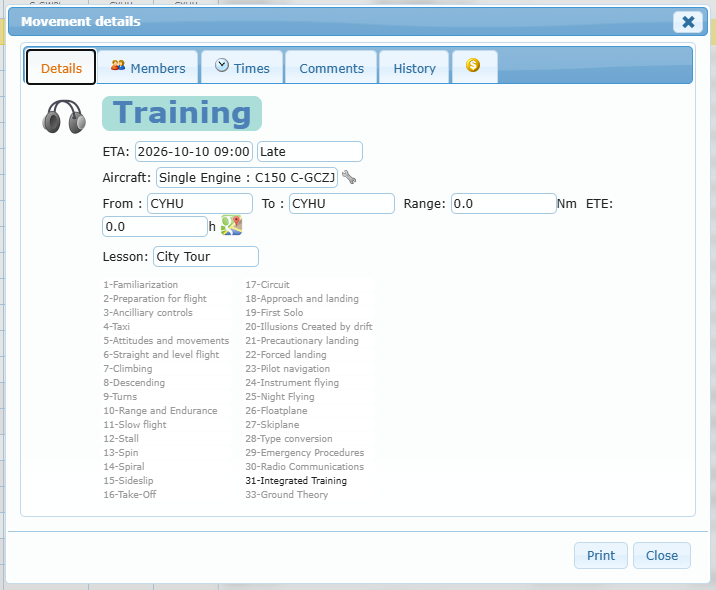The height and width of the screenshot is (590, 716).
Task: Select the 22-Forced landing exercise
Action: (286, 354)
